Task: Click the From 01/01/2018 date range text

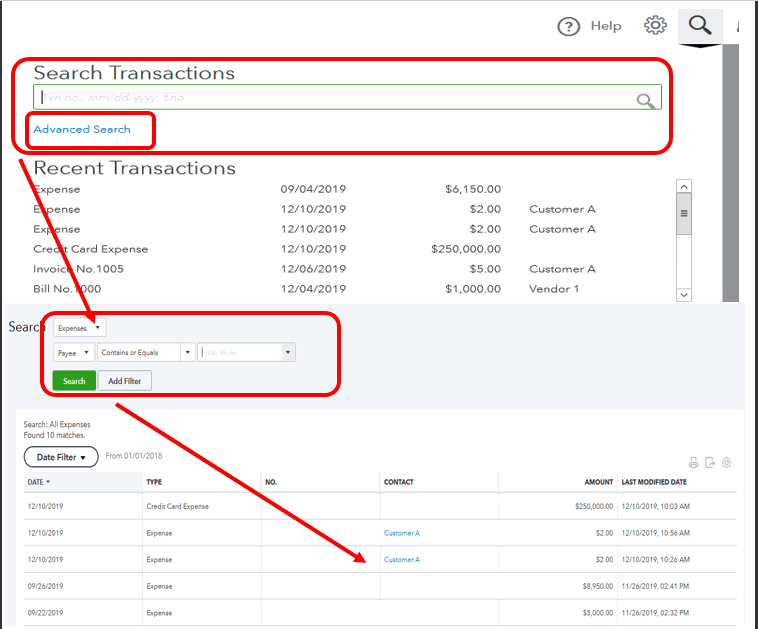Action: tap(134, 455)
